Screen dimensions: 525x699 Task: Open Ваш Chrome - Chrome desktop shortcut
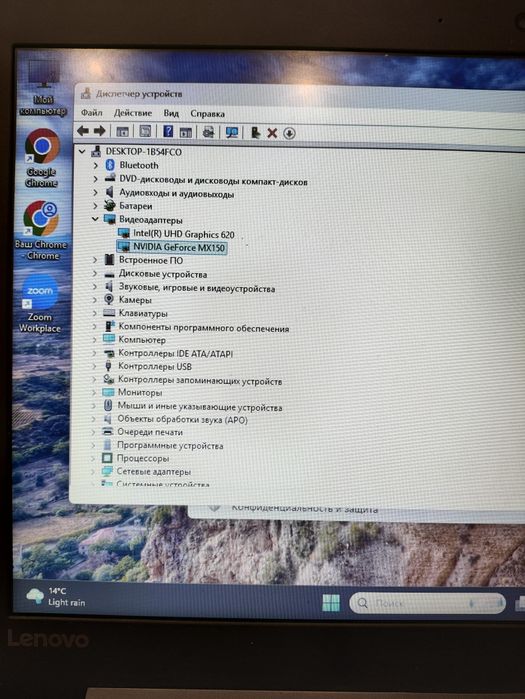pyautogui.click(x=41, y=230)
